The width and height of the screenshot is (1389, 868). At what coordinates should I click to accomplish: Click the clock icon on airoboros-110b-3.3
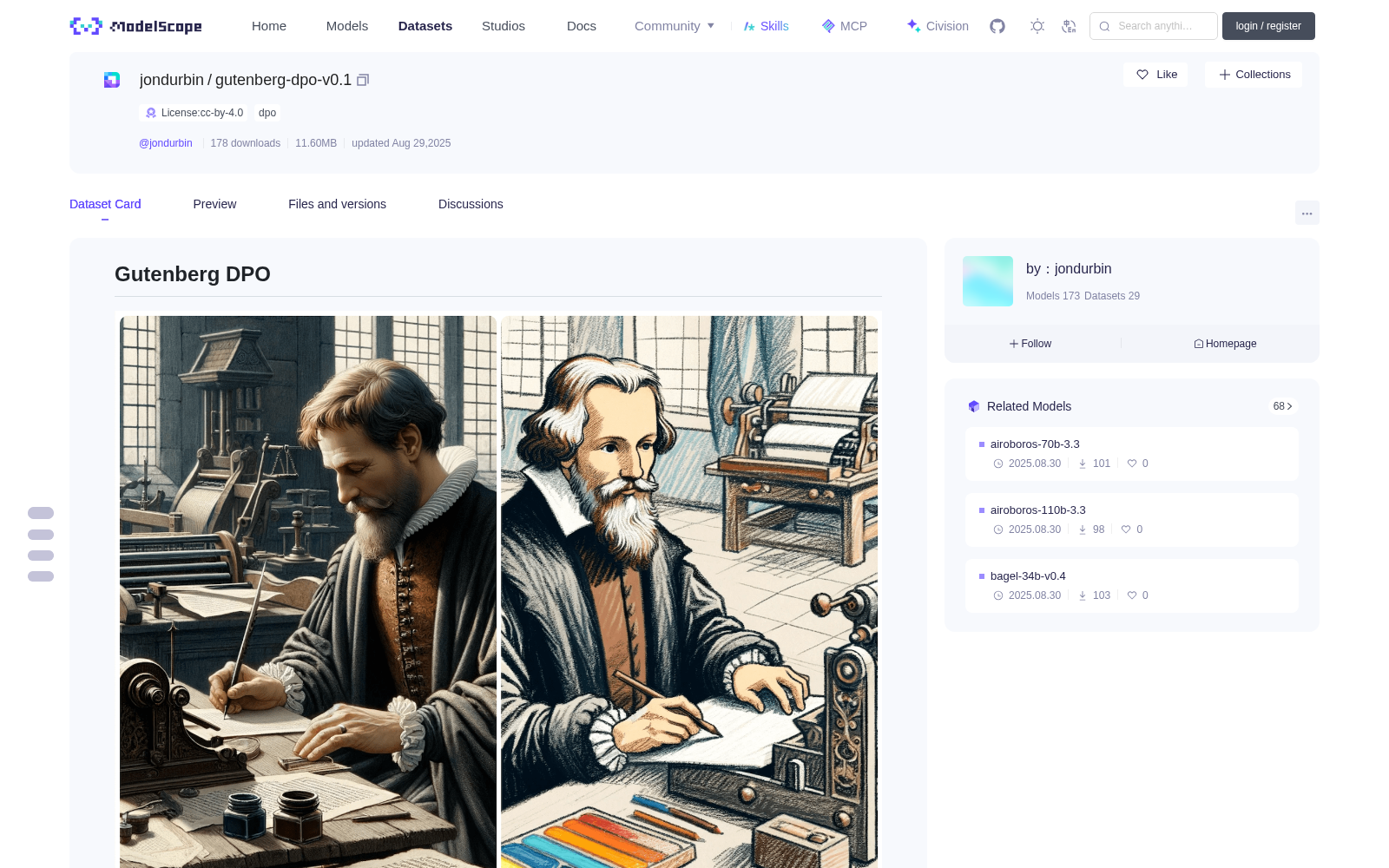click(x=998, y=529)
